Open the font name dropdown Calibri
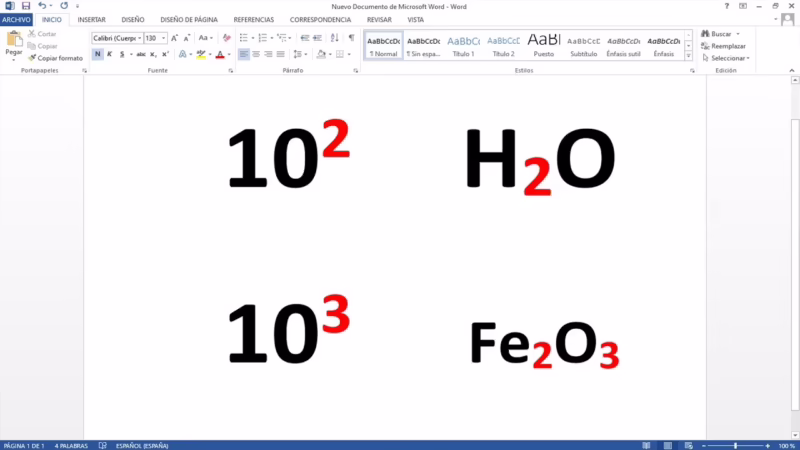800x450 pixels. pos(140,38)
